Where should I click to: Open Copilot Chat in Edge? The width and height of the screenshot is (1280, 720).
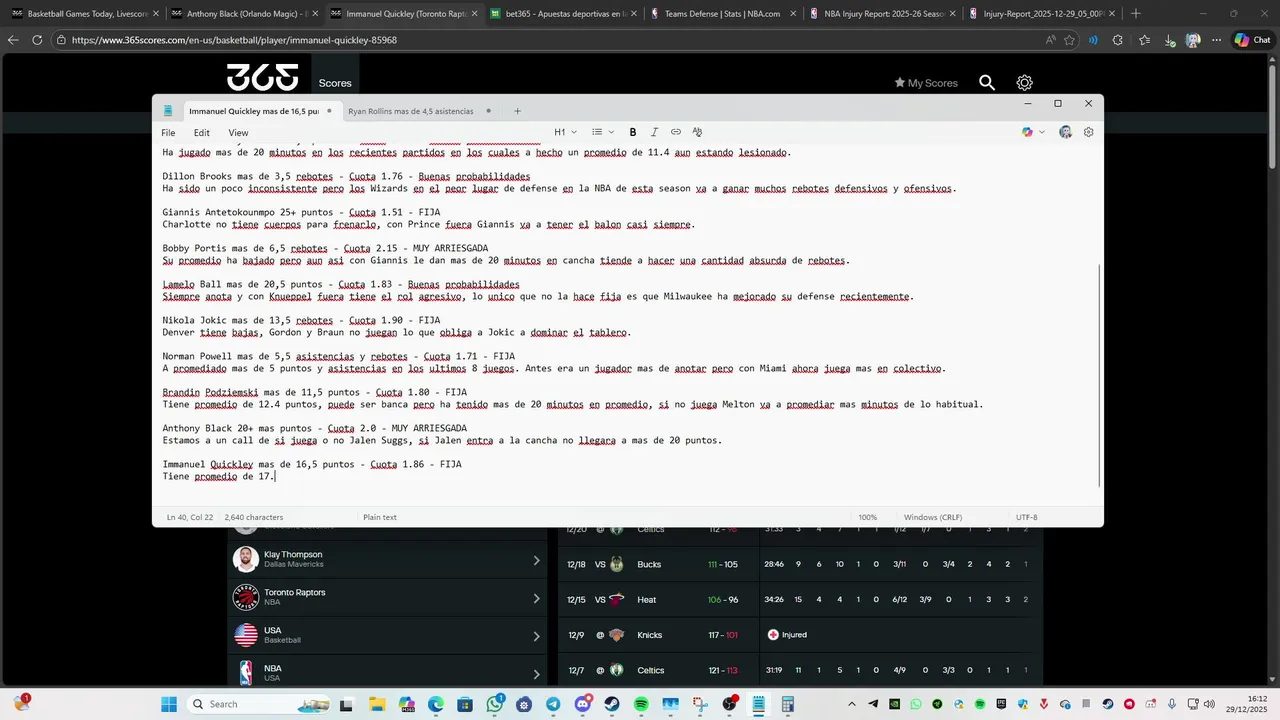click(1253, 40)
